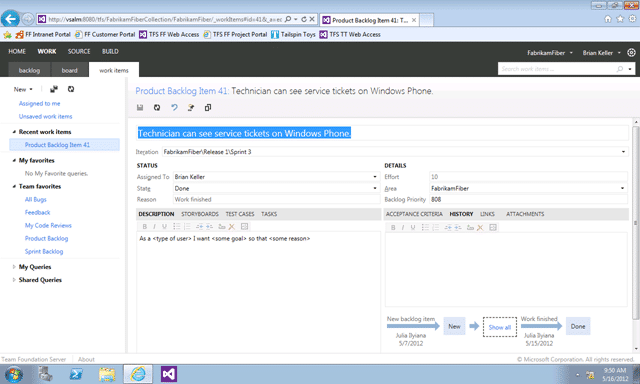Go to the SOURCE hub
This screenshot has width=640, height=384.
pos(79,51)
